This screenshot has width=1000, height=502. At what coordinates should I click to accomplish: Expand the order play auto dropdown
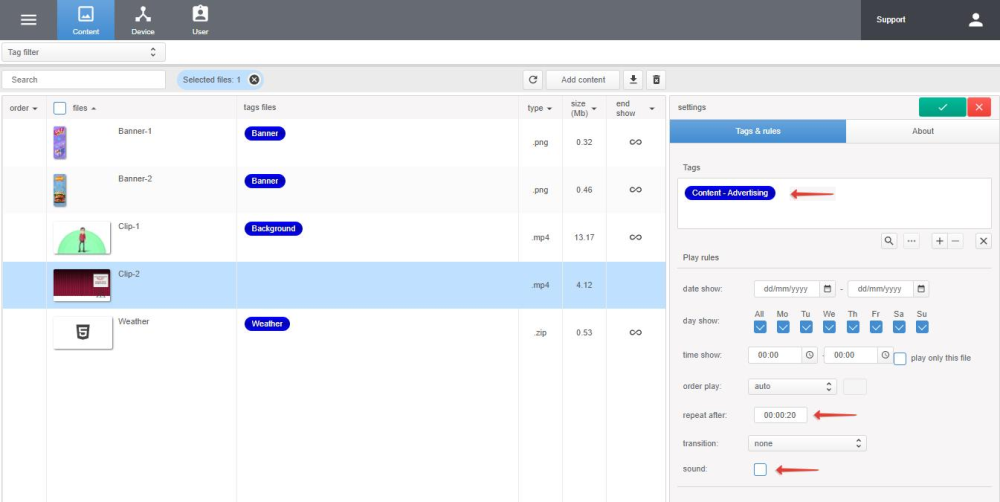tap(792, 387)
